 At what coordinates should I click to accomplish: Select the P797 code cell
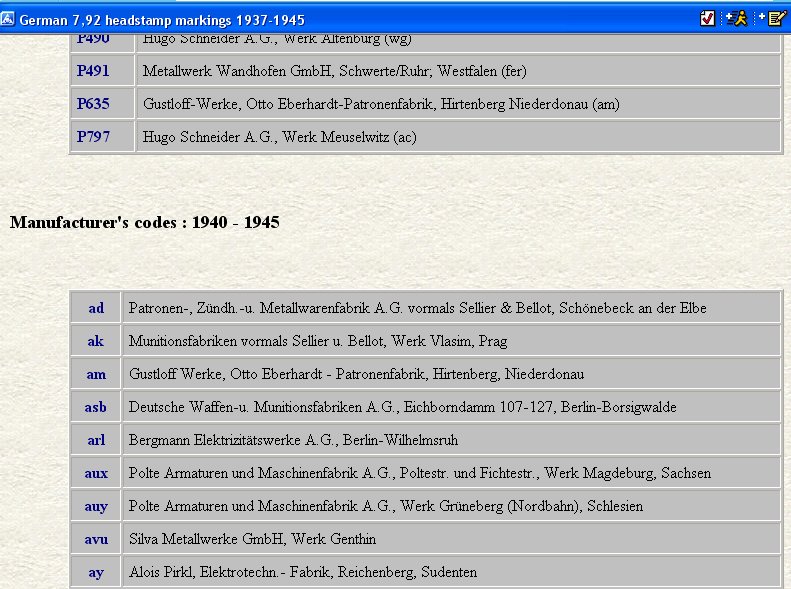pyautogui.click(x=93, y=137)
